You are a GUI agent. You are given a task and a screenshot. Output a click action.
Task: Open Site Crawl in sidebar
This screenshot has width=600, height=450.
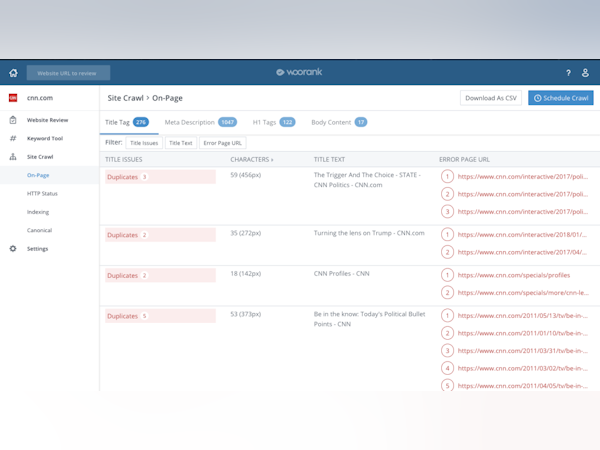coord(40,157)
